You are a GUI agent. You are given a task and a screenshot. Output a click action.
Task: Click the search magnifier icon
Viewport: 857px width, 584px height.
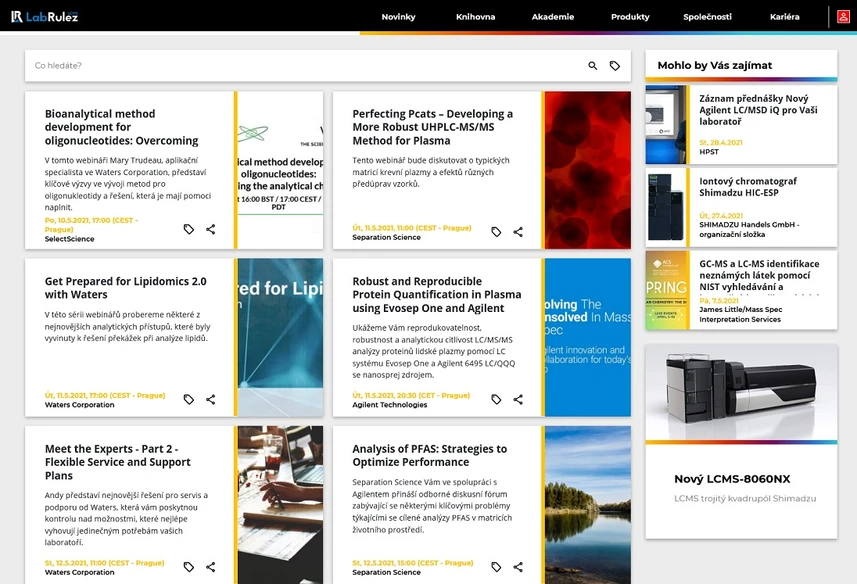(x=592, y=66)
